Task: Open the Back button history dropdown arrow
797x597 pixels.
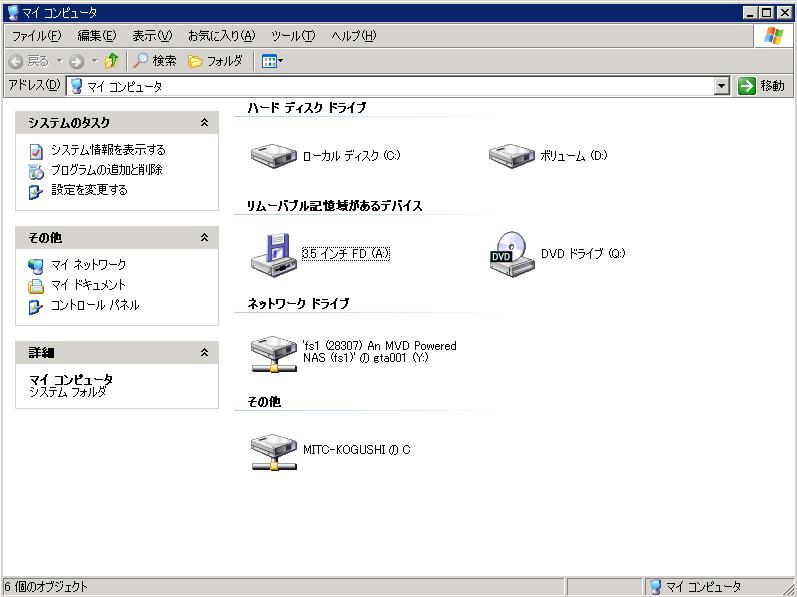Action: (x=59, y=61)
